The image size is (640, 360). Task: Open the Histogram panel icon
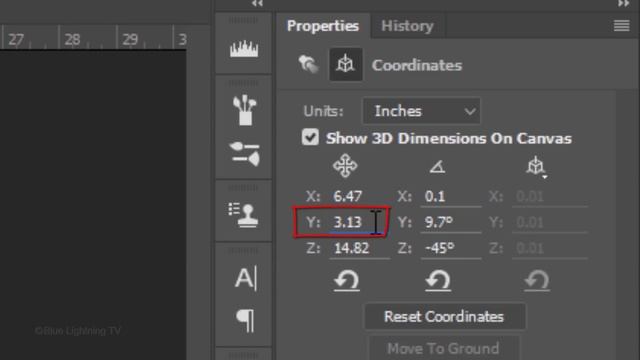244,49
